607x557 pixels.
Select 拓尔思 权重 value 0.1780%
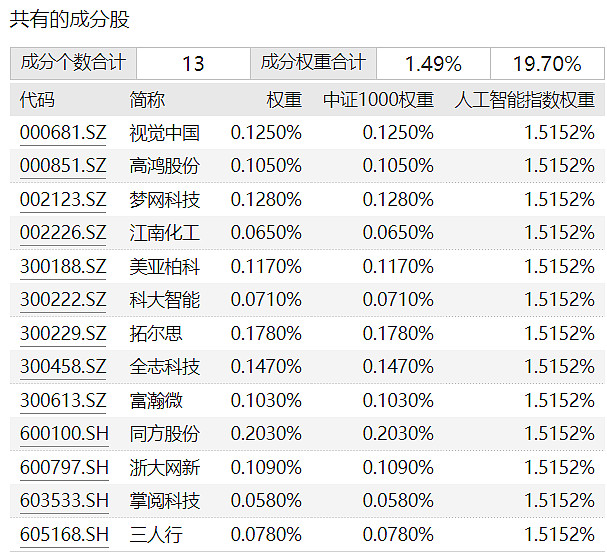point(266,334)
